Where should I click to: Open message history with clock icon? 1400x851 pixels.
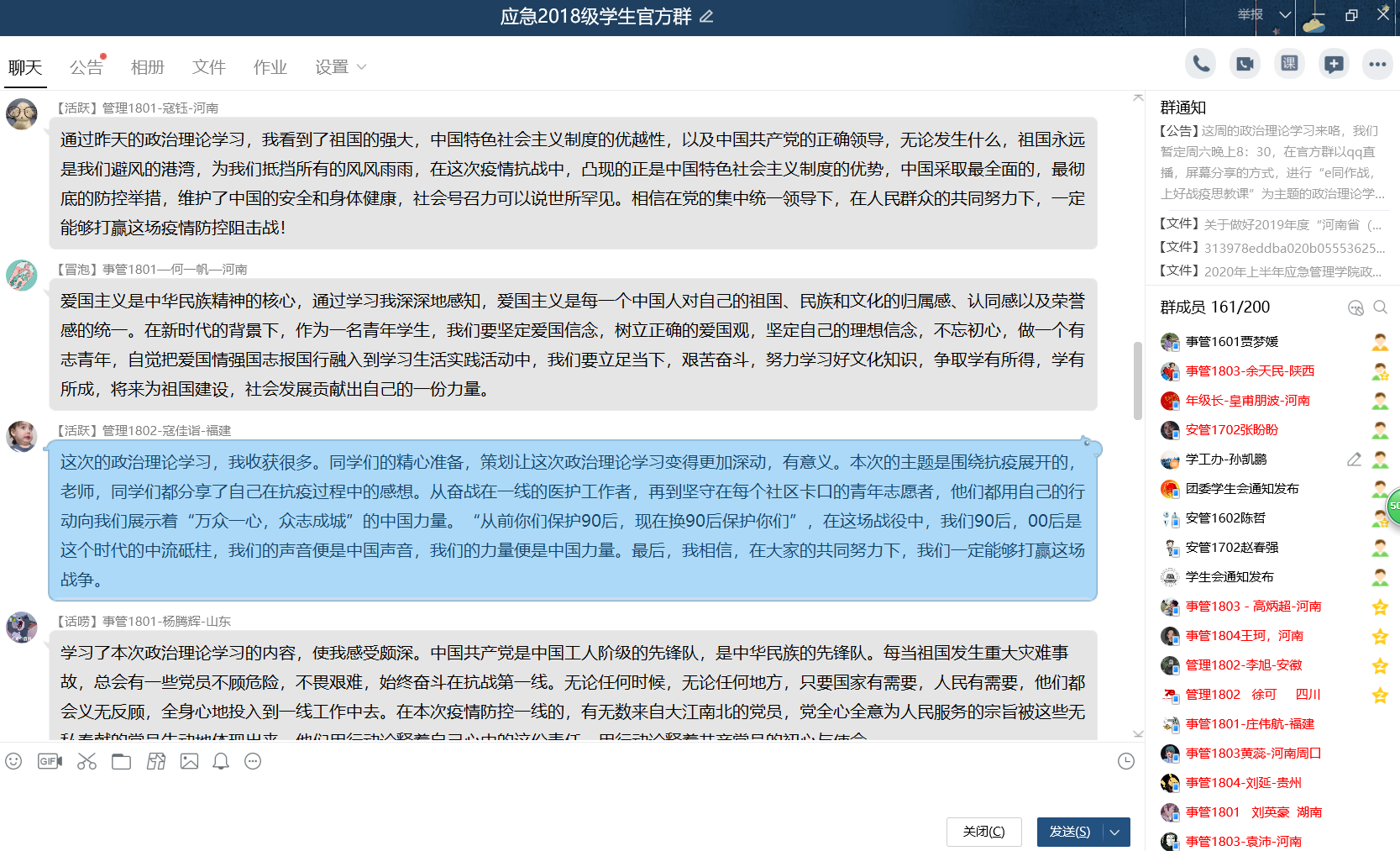tap(1126, 761)
